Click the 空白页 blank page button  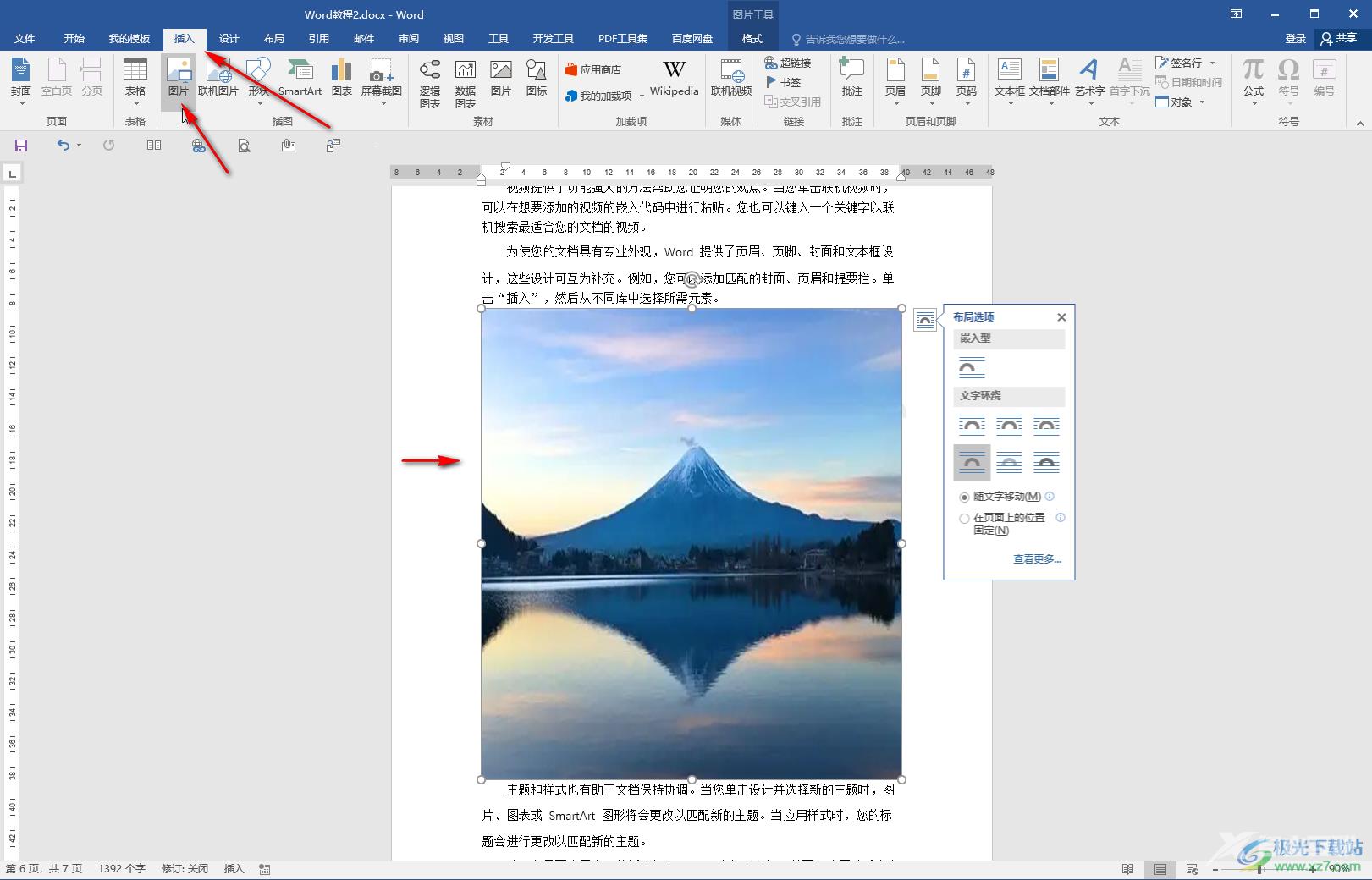point(57,78)
